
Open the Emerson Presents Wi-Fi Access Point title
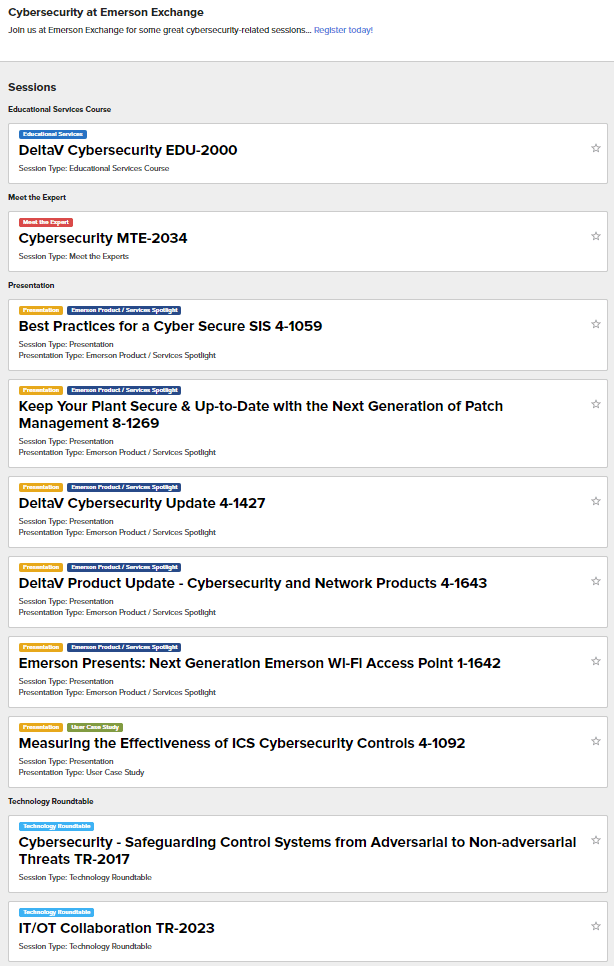pyautogui.click(x=260, y=664)
